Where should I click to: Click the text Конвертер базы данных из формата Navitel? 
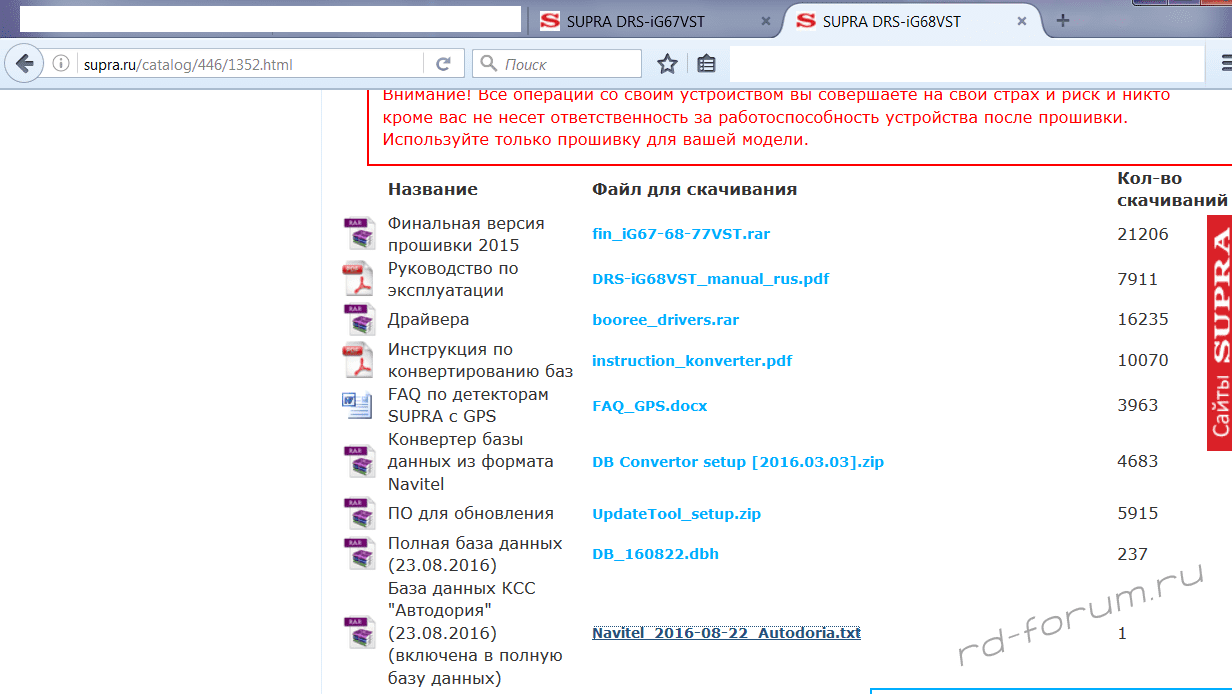point(471,462)
